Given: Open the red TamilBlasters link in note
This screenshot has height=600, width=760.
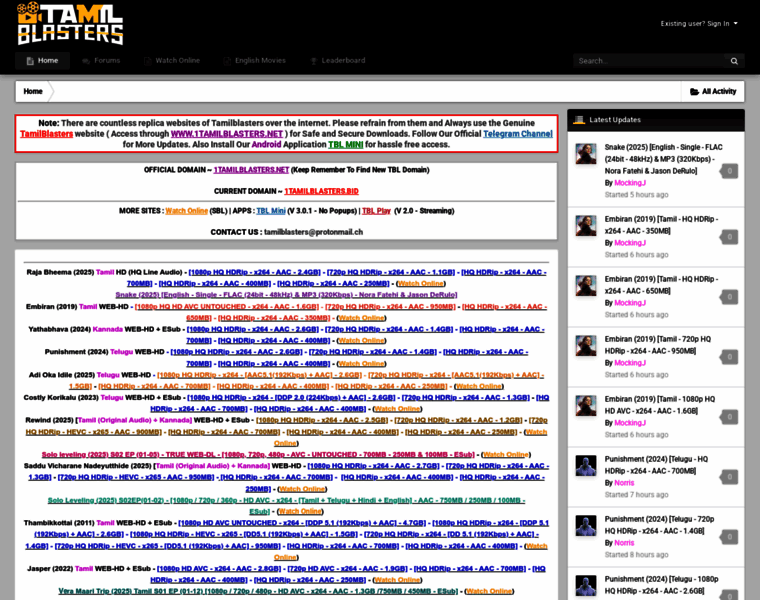Looking at the screenshot, I should coord(47,134).
